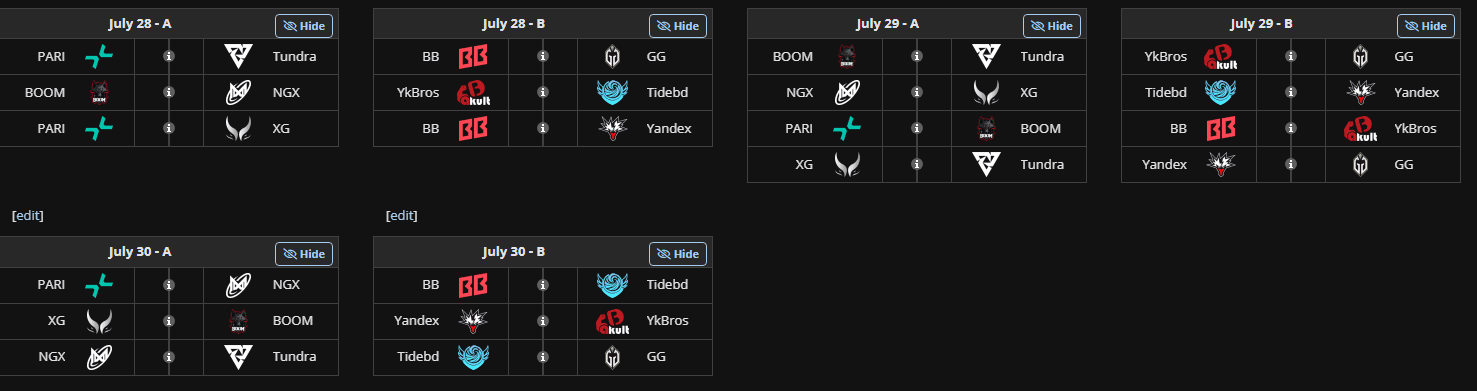The image size is (1477, 391).
Task: Hide the July 29 - A match list
Action: point(1052,26)
